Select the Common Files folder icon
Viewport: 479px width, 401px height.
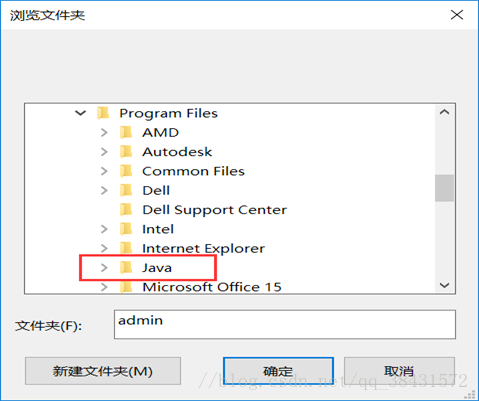pos(126,171)
